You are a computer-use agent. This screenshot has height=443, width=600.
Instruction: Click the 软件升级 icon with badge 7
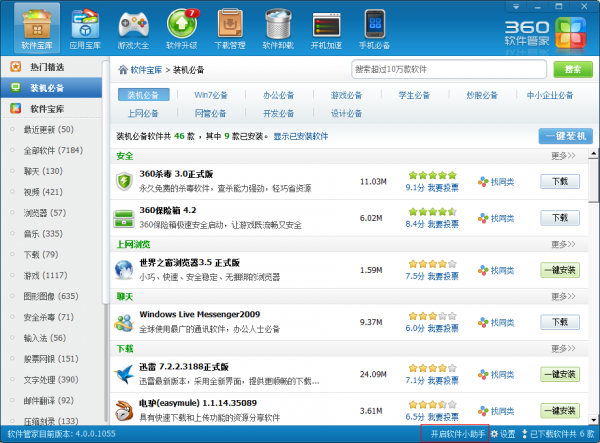tap(182, 28)
